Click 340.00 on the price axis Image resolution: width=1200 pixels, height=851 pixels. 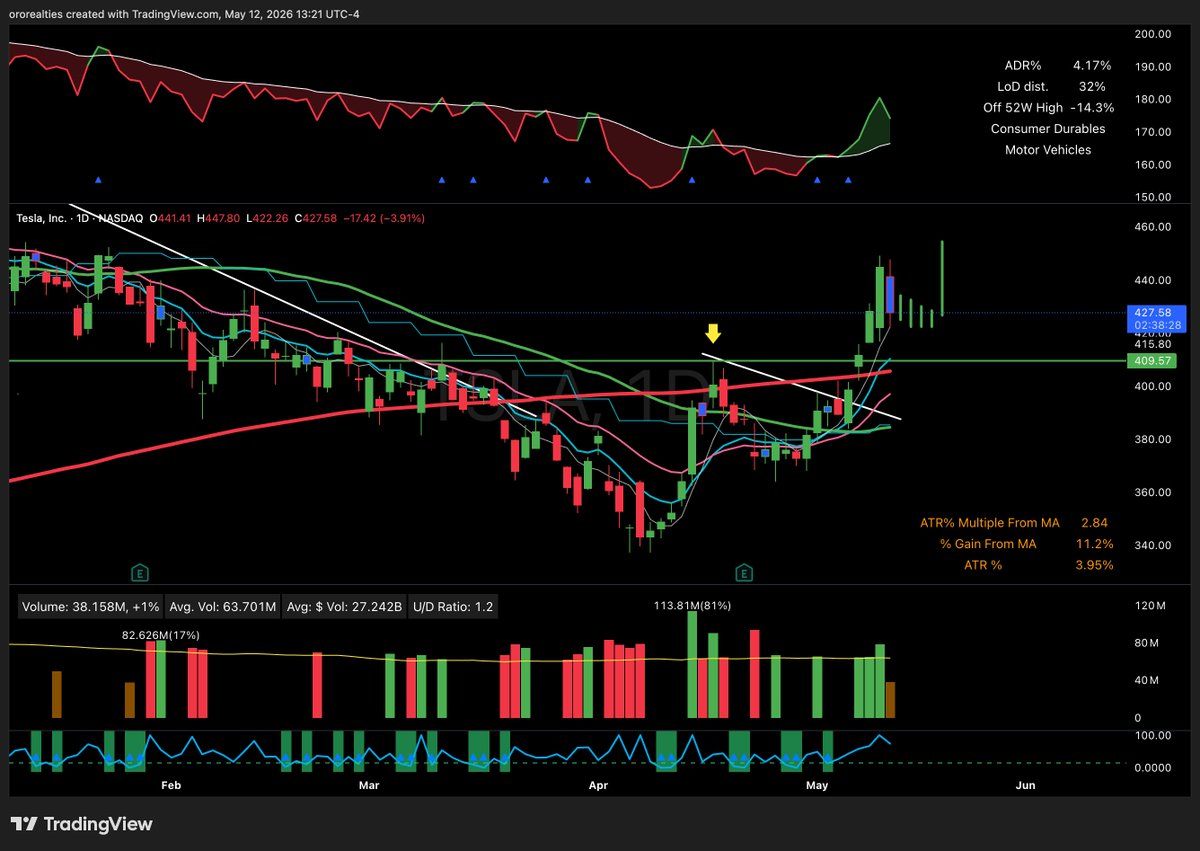click(1152, 545)
